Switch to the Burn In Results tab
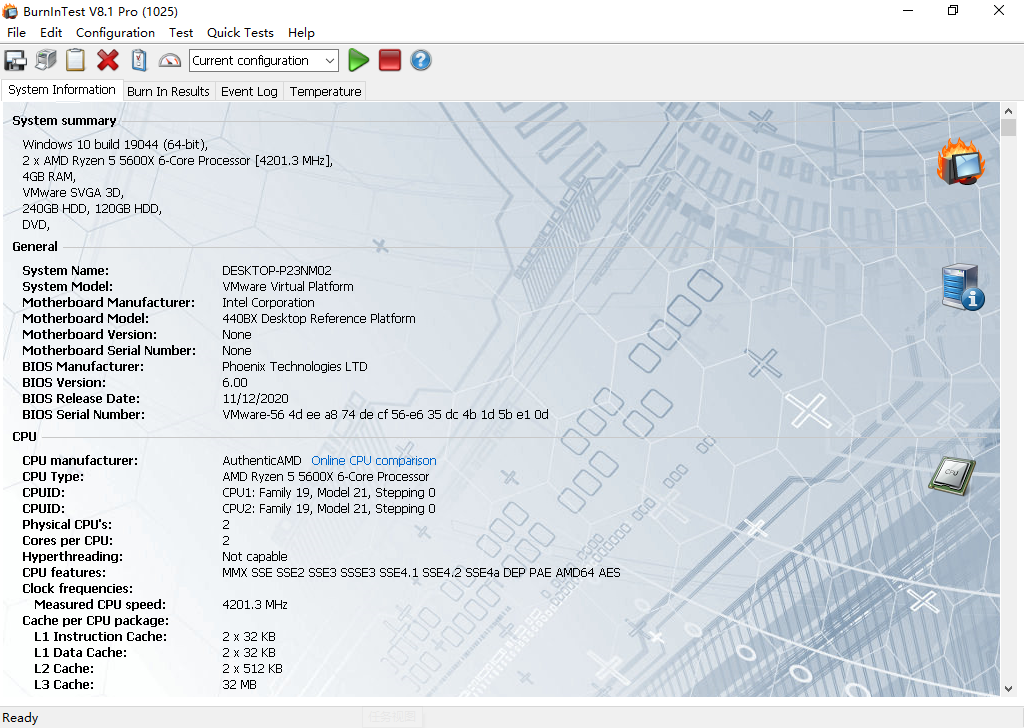Image resolution: width=1024 pixels, height=728 pixels. 168,91
